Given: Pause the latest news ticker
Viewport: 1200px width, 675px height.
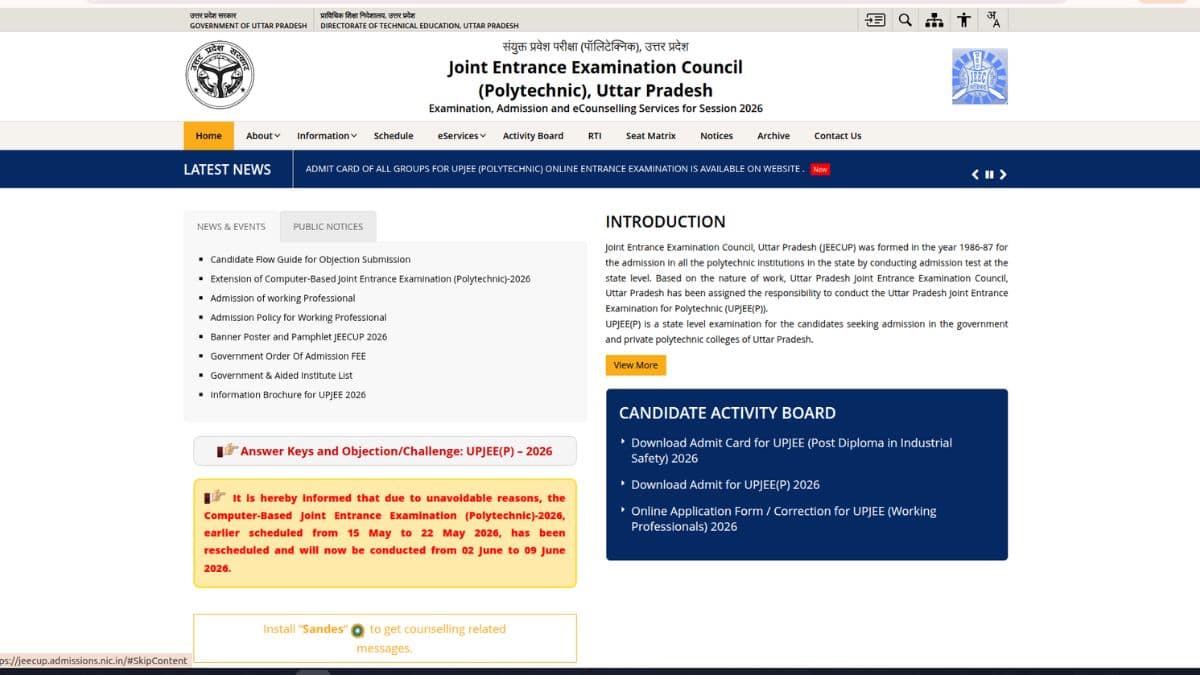Looking at the screenshot, I should click(989, 174).
